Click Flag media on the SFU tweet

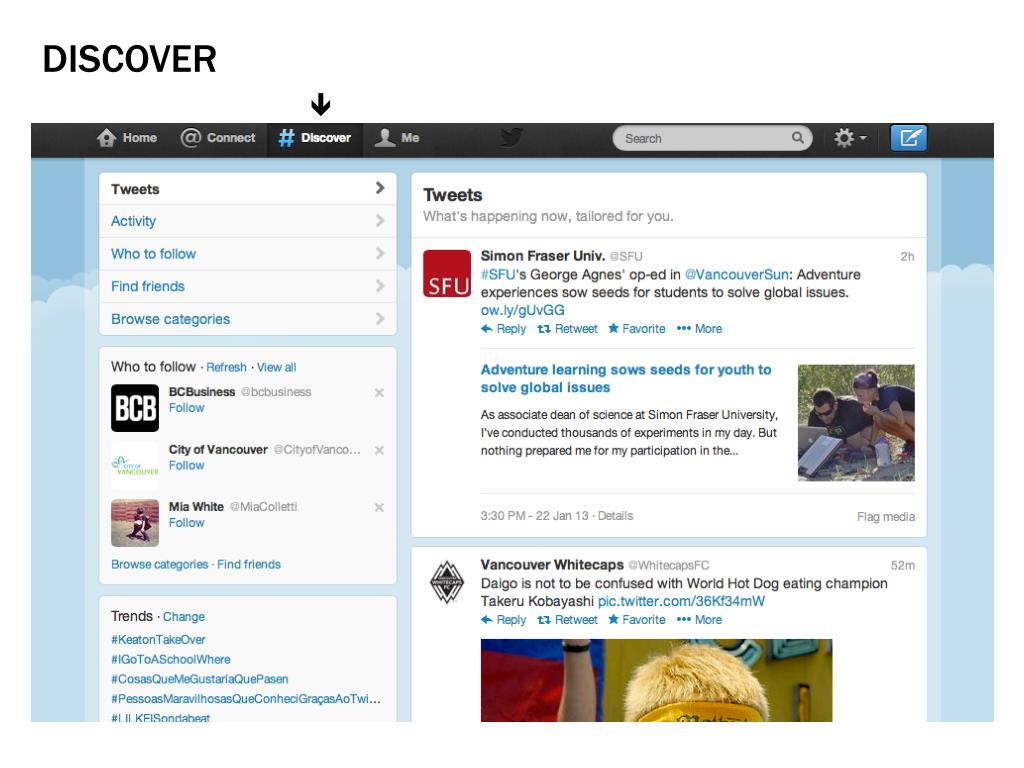[x=886, y=517]
